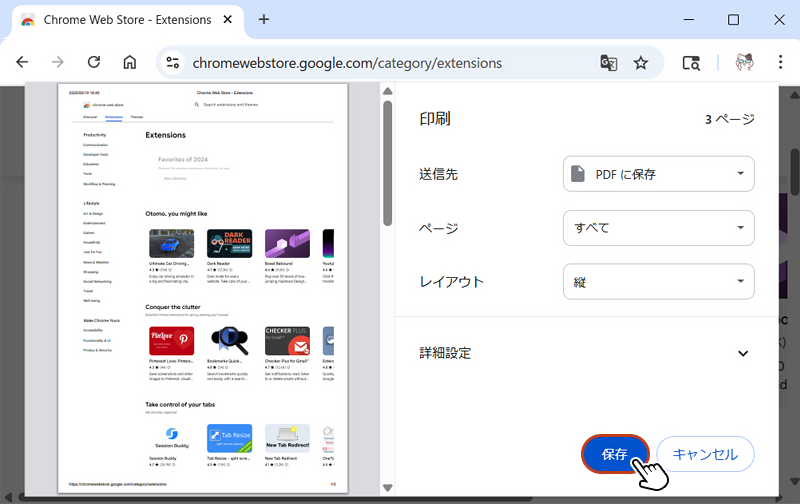800x504 pixels.
Task: Click the preview scrollbar up arrow
Action: [388, 91]
